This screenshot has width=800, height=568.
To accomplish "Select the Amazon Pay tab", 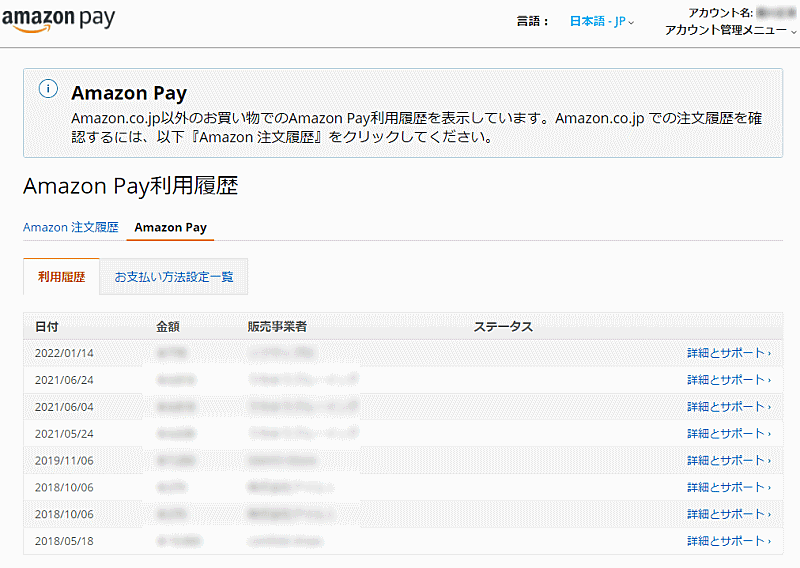I will coord(170,227).
